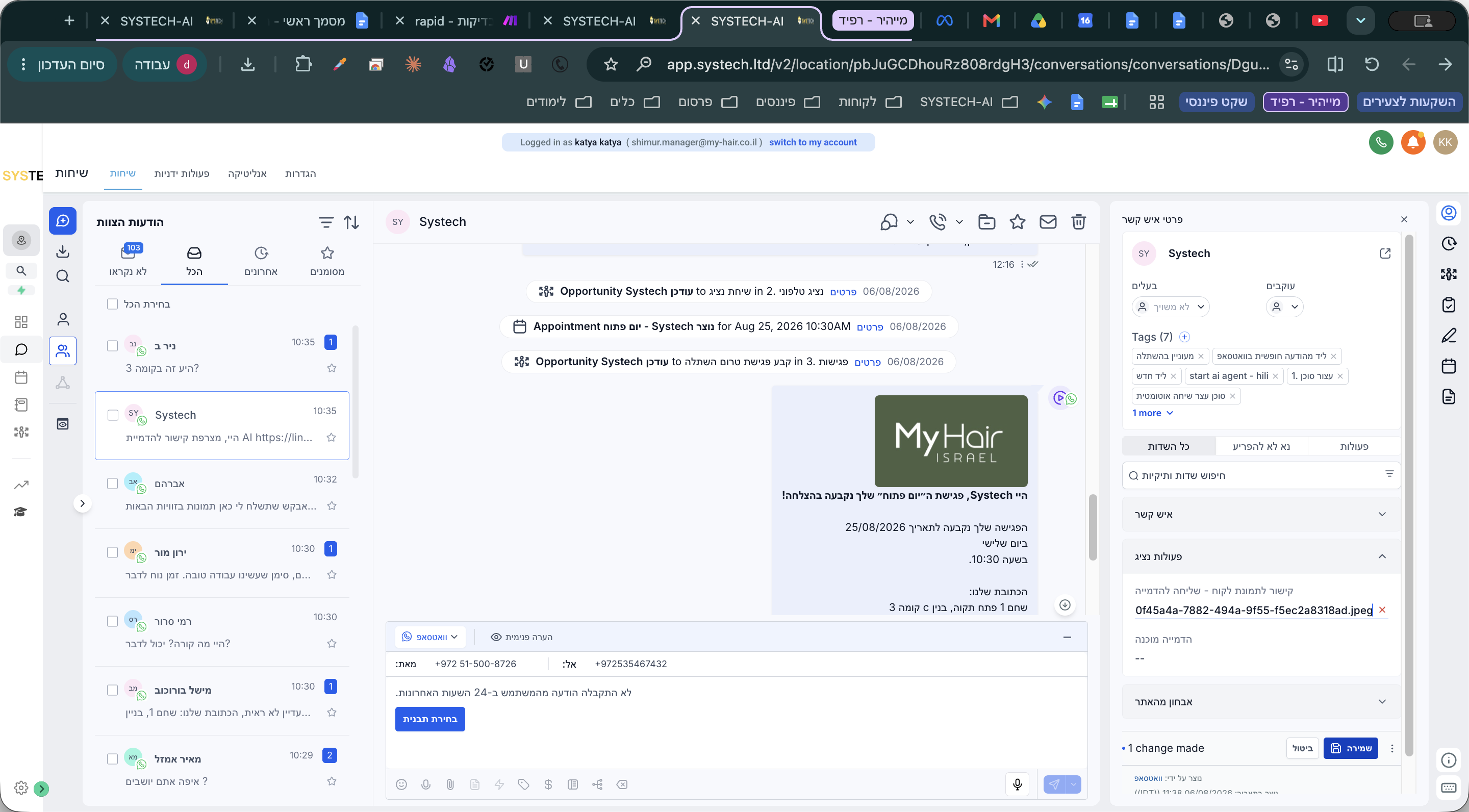Toggle the internal note option in composer
The image size is (1469, 812).
coord(521,637)
